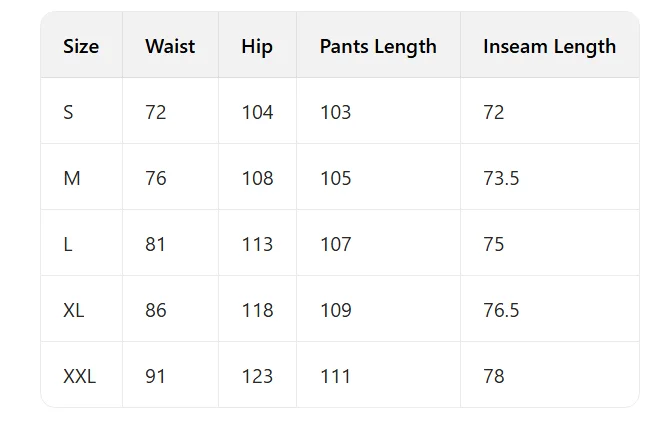Click pants length value 107
The image size is (664, 425).
click(336, 244)
